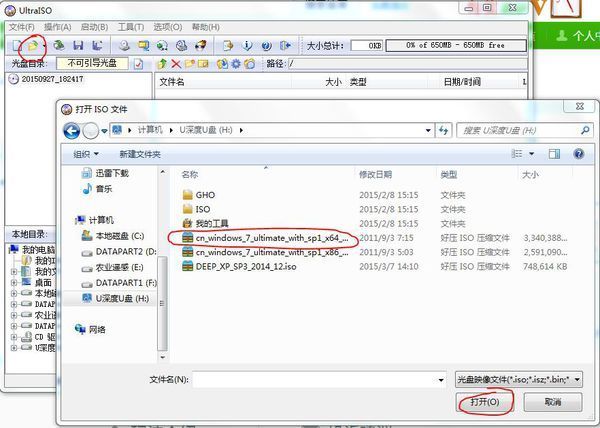Viewport: 600px width, 428px height.
Task: Expand the 农业遥感 node in local tree
Action: coord(14,316)
